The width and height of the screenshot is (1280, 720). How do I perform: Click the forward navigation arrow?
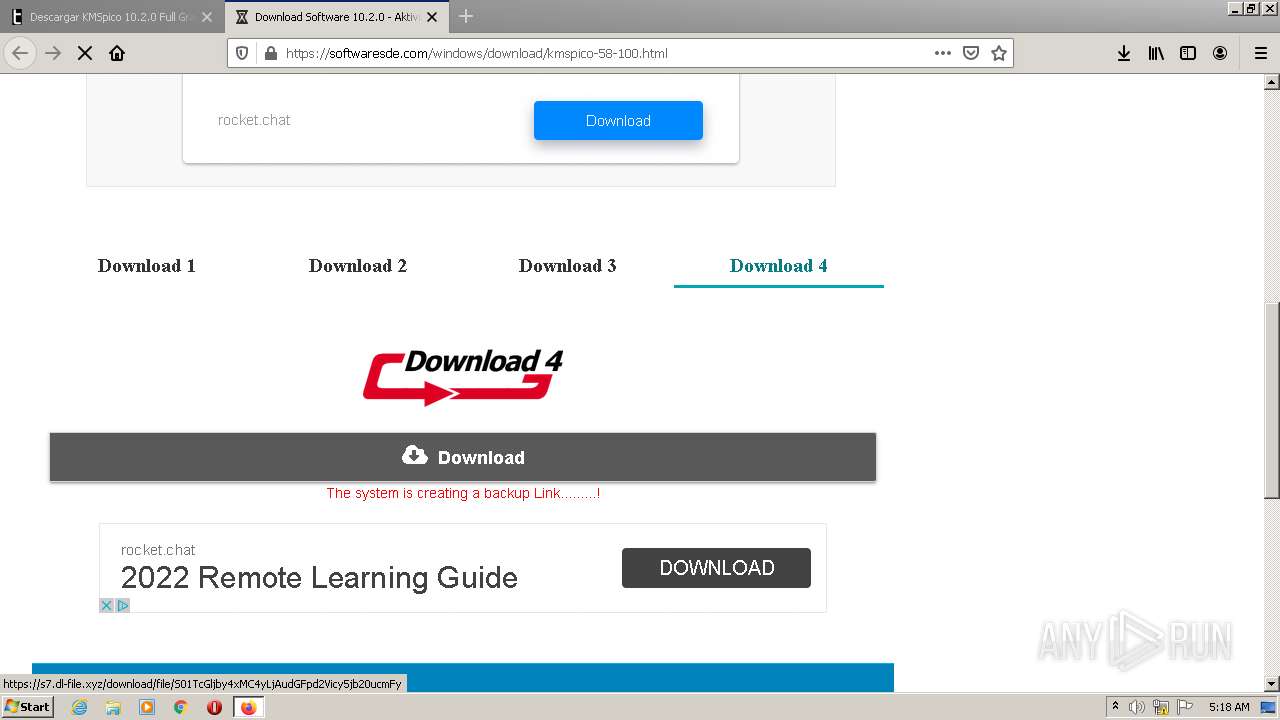(53, 53)
